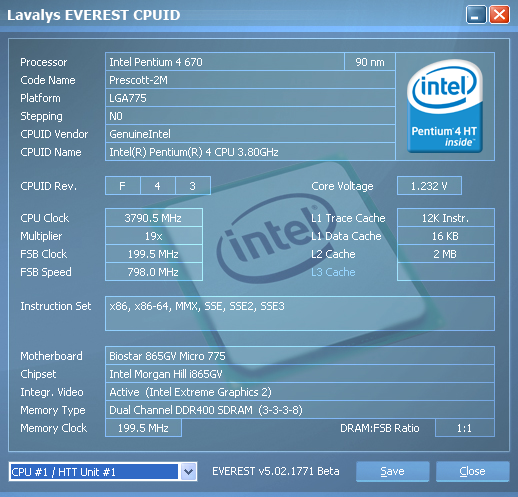Close window with the red X button
The image size is (518, 497).
pyautogui.click(x=499, y=15)
